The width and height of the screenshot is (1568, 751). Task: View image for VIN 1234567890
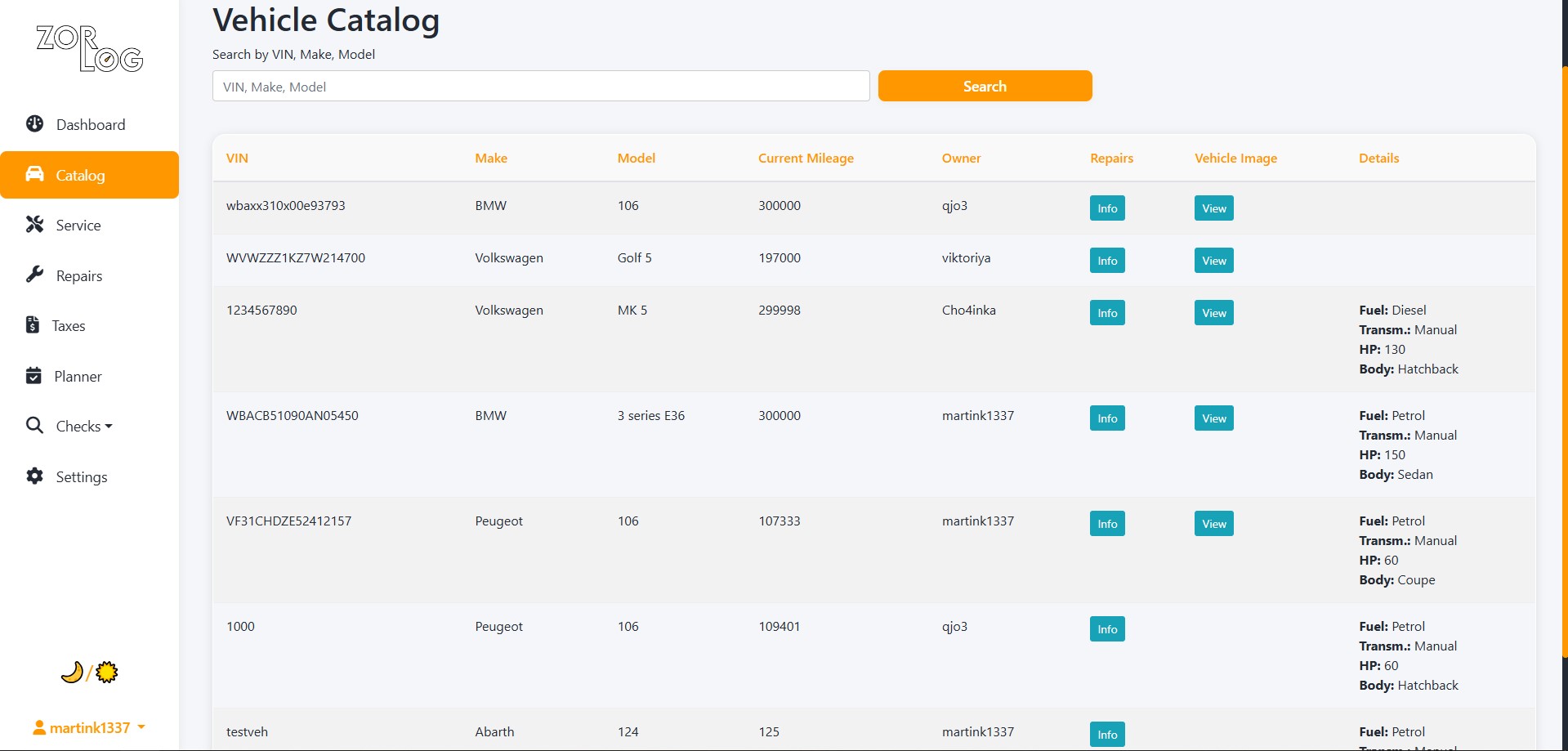pyautogui.click(x=1213, y=313)
